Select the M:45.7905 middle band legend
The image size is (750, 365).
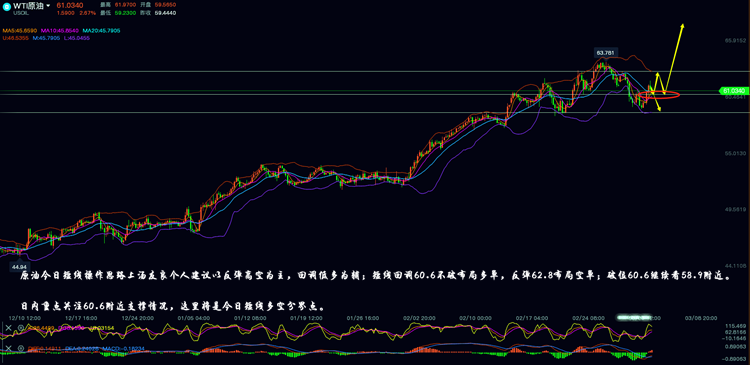point(46,38)
